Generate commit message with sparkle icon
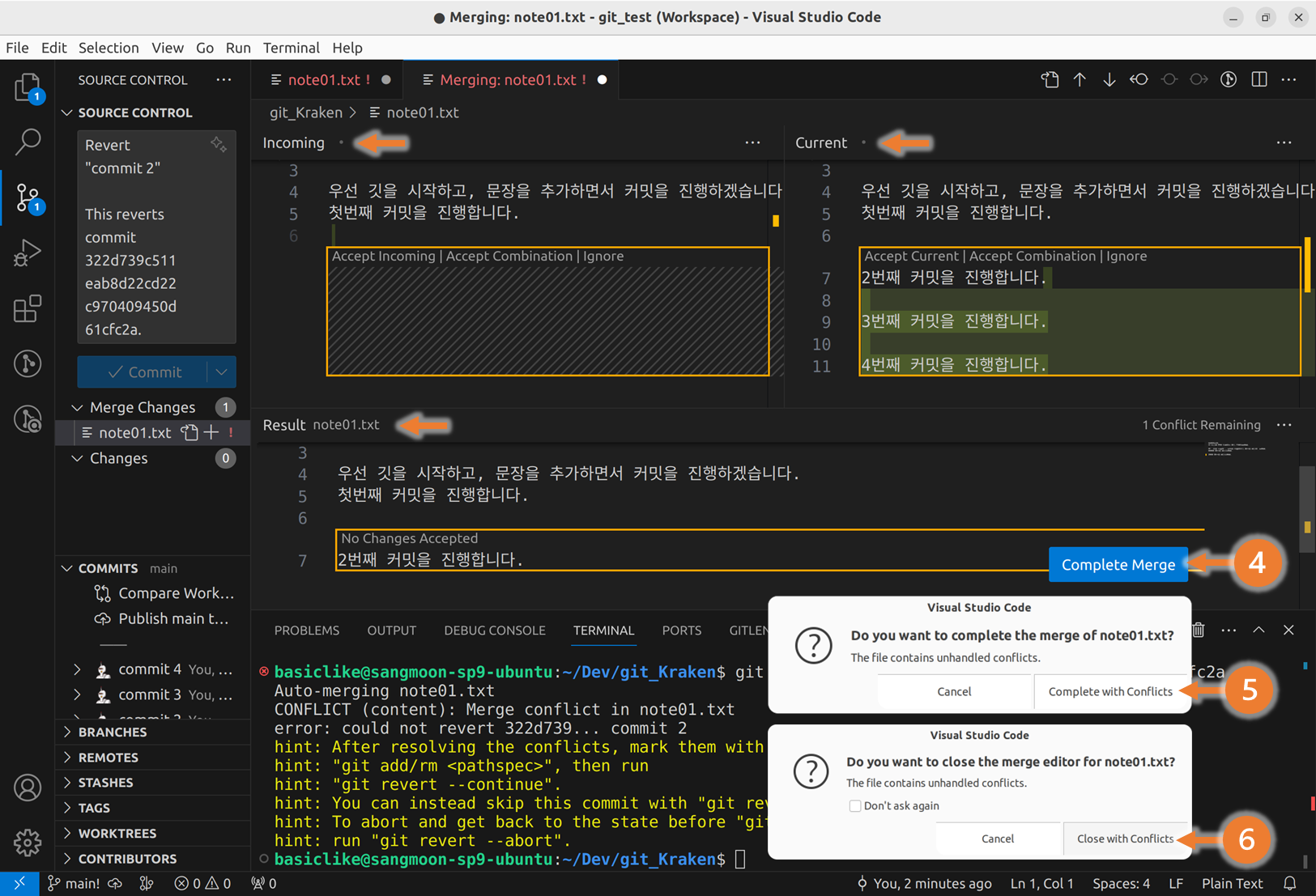 click(218, 144)
